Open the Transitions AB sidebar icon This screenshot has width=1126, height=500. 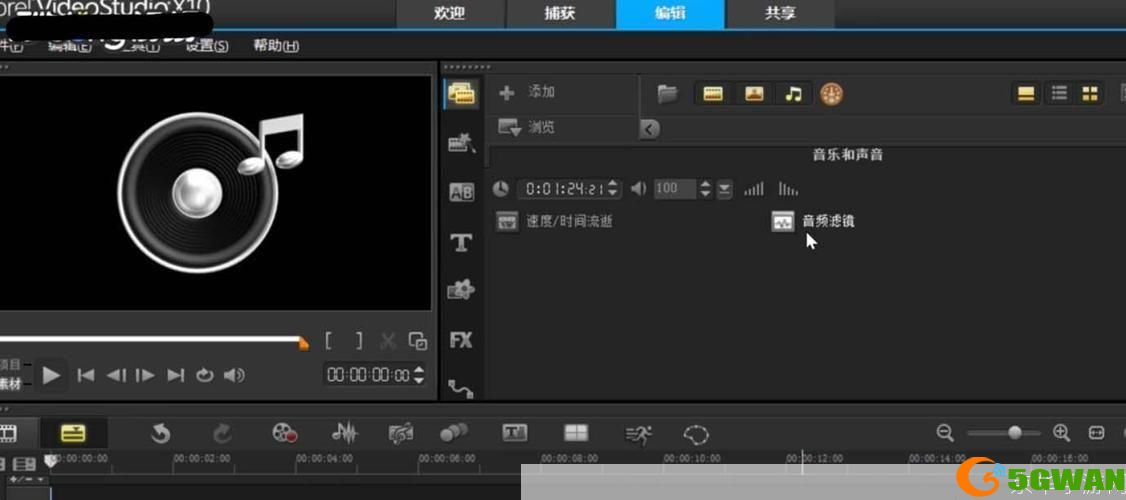coord(461,192)
